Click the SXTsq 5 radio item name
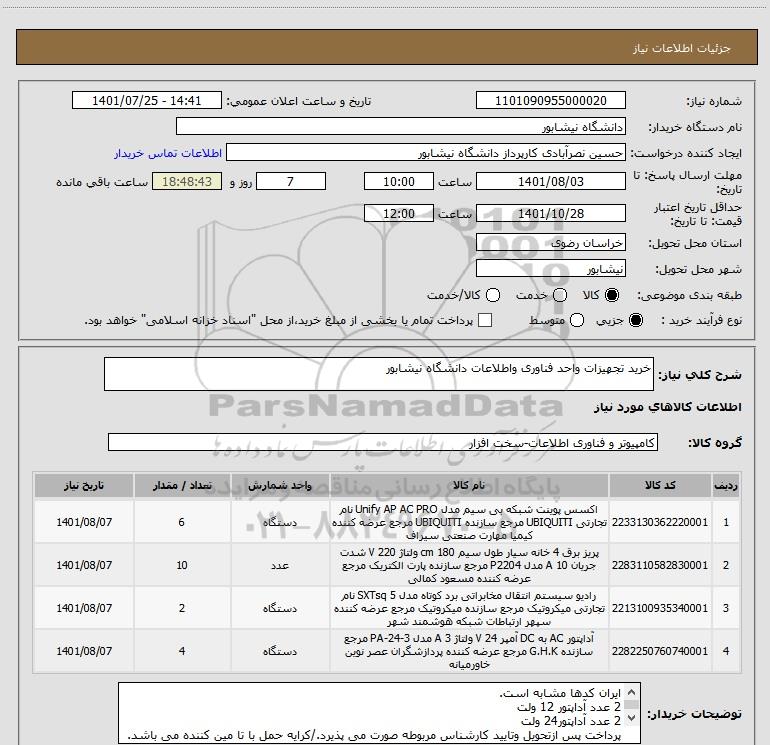 point(469,608)
